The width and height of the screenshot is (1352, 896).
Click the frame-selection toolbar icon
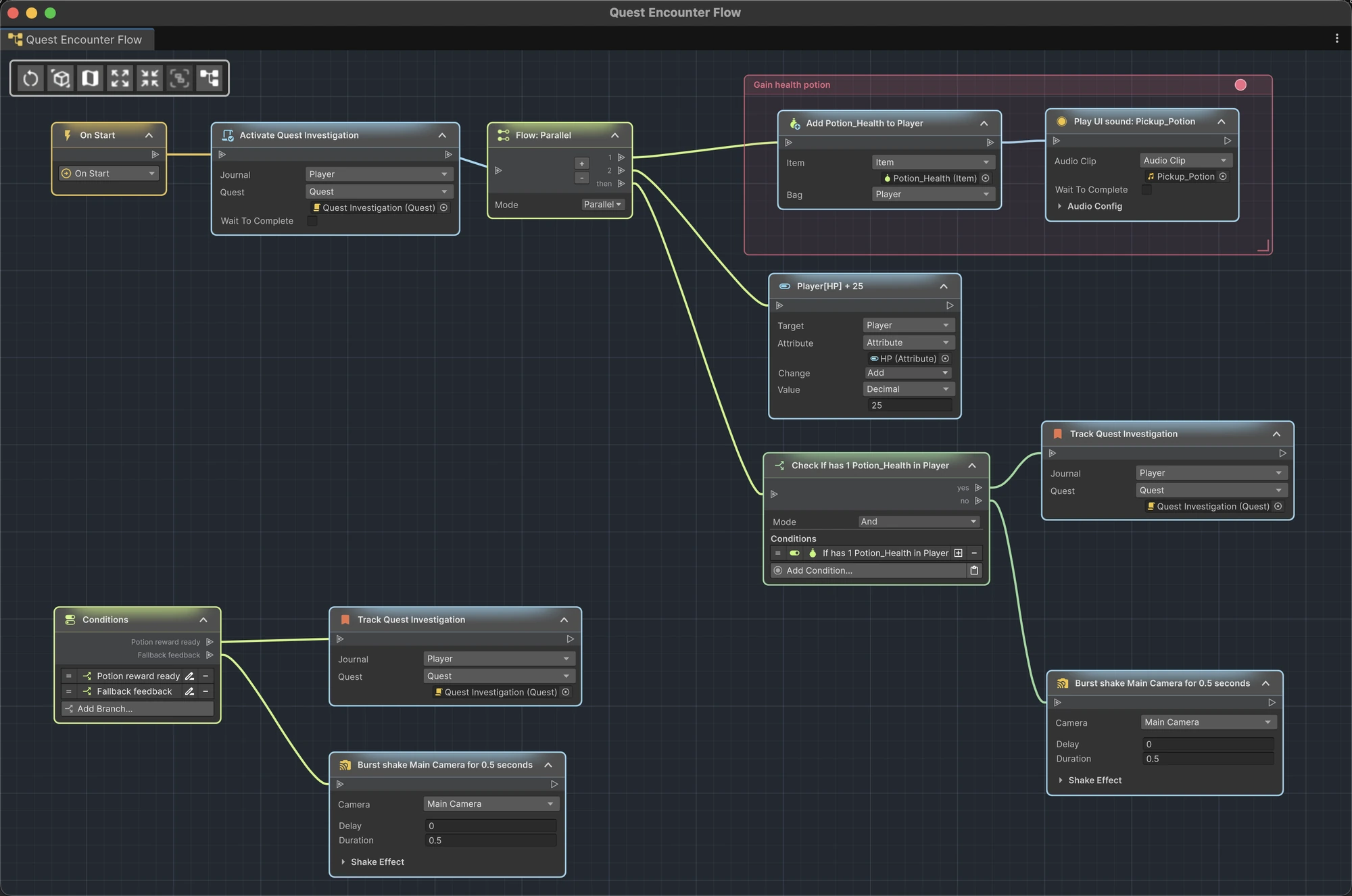pos(180,78)
